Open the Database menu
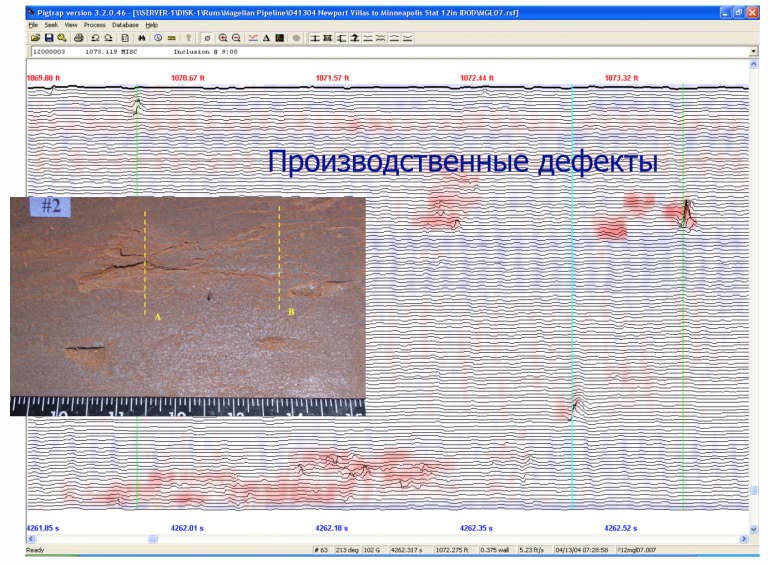 point(125,25)
